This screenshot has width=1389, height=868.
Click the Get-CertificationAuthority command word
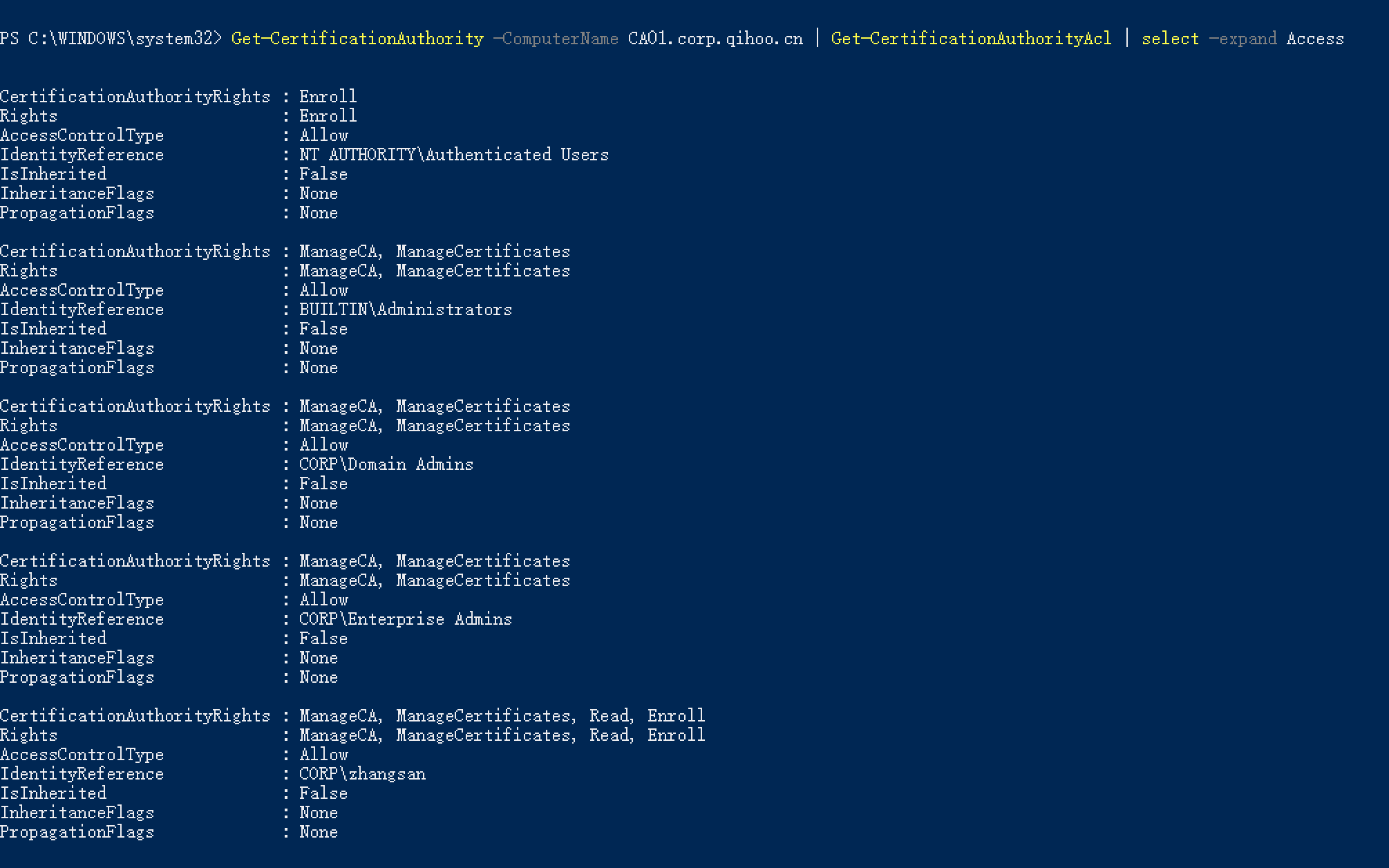[357, 39]
